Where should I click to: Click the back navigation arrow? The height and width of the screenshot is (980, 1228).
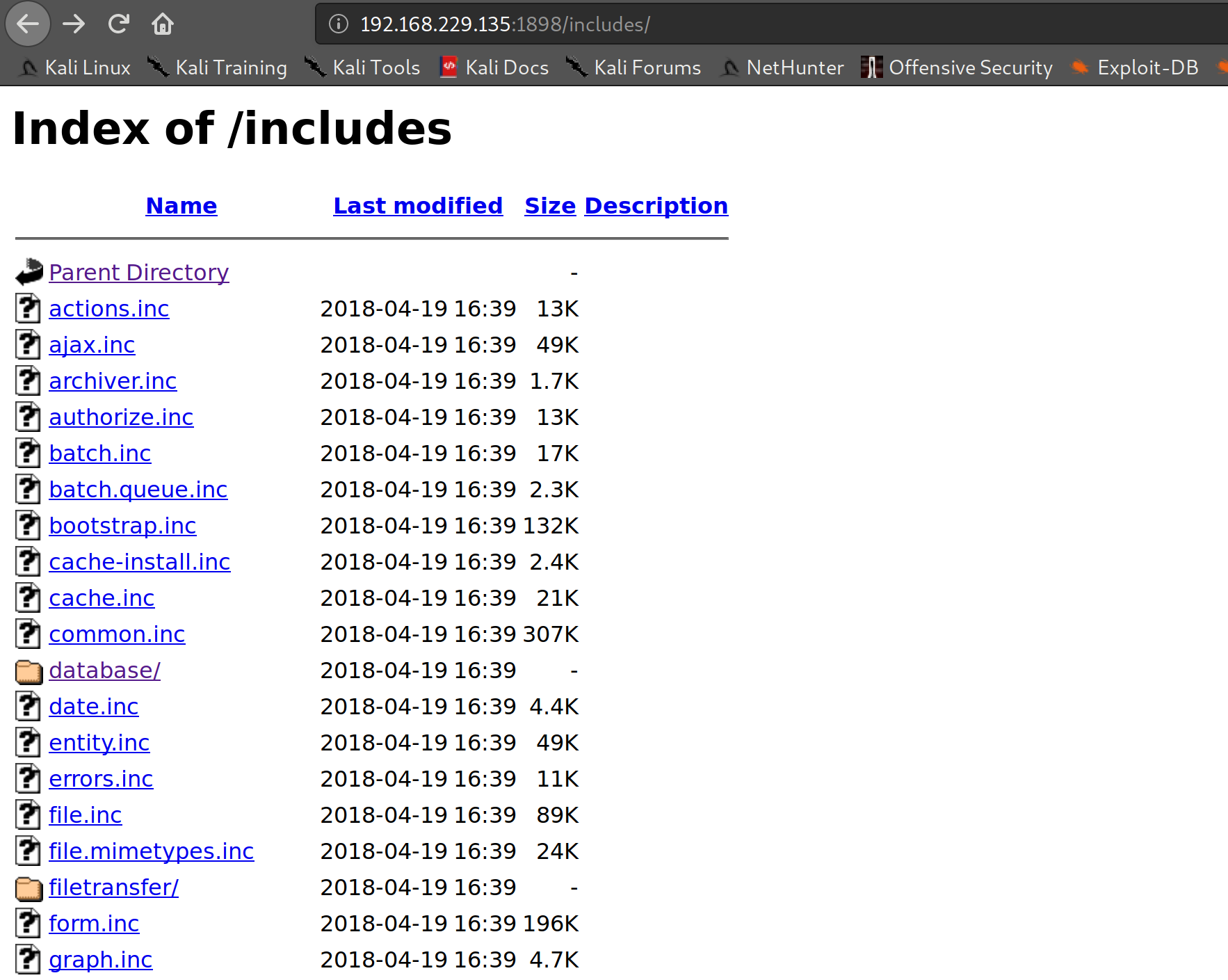(x=27, y=23)
